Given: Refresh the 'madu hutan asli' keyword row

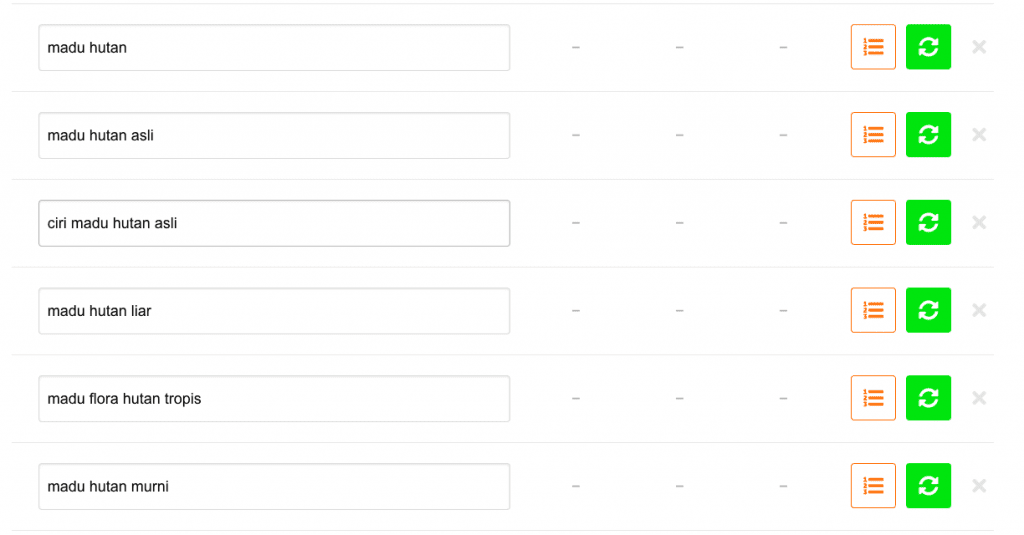Looking at the screenshot, I should point(928,135).
